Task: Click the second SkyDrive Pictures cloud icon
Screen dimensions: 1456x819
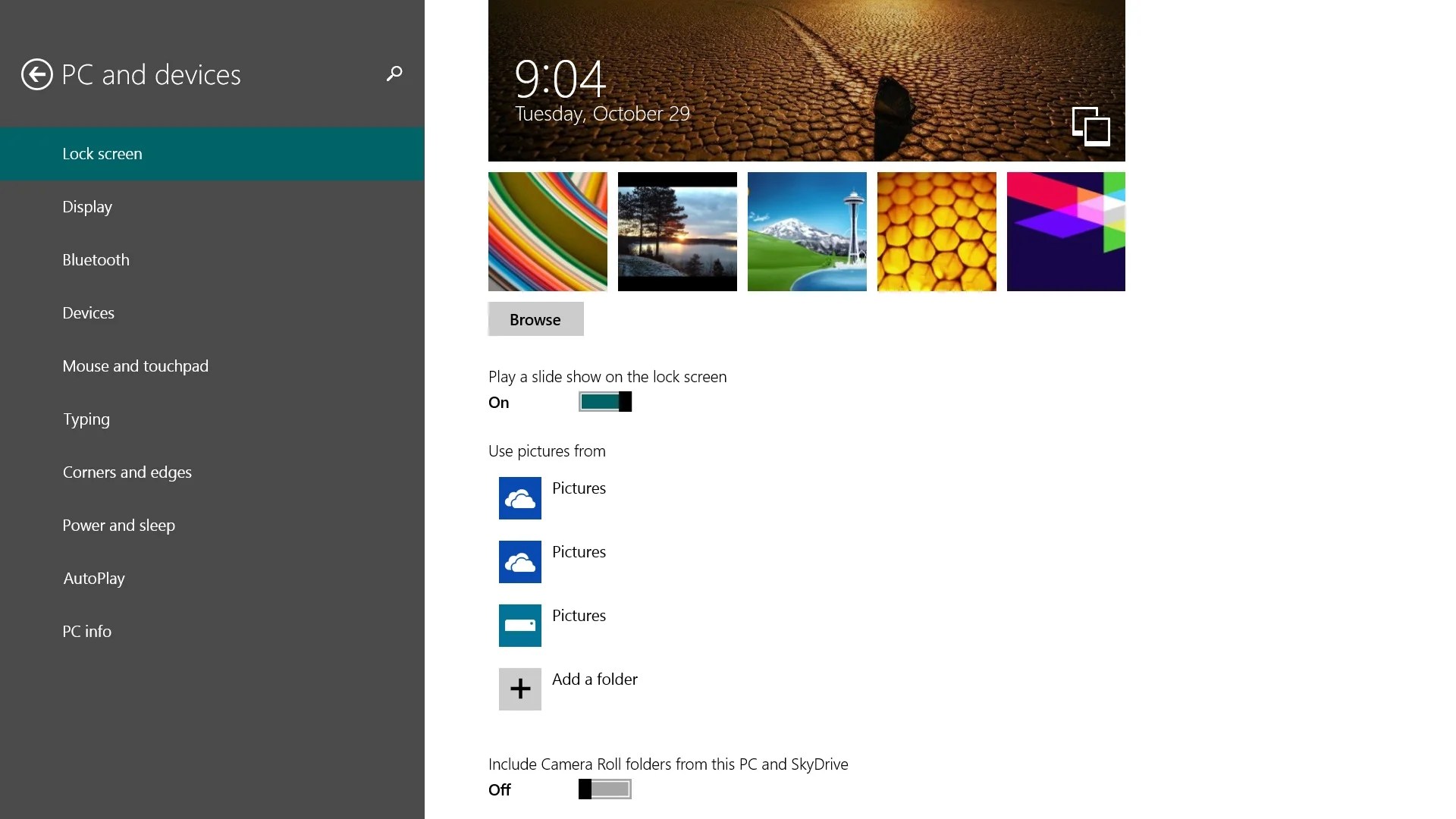Action: tap(519, 562)
